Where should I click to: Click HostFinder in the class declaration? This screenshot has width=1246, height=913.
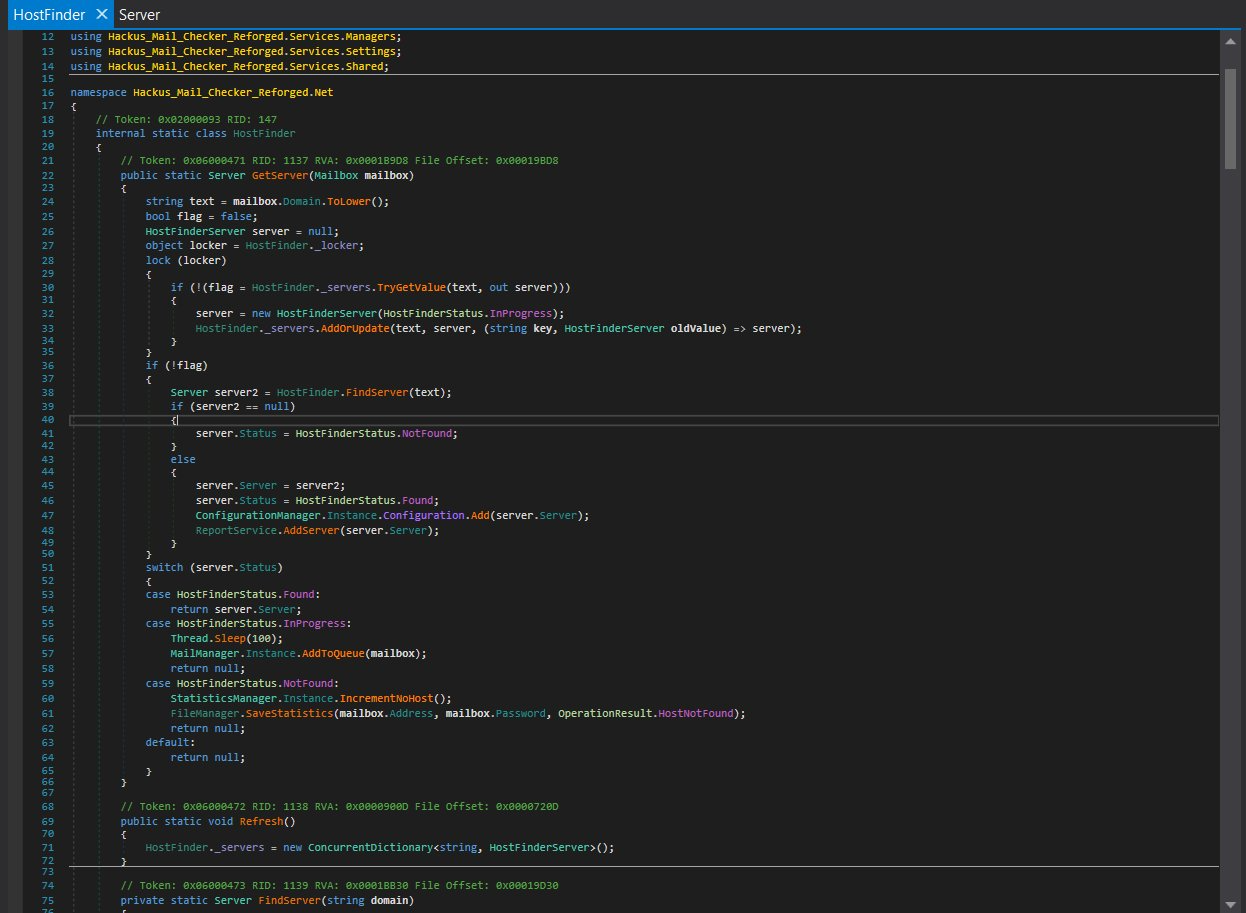pos(264,133)
